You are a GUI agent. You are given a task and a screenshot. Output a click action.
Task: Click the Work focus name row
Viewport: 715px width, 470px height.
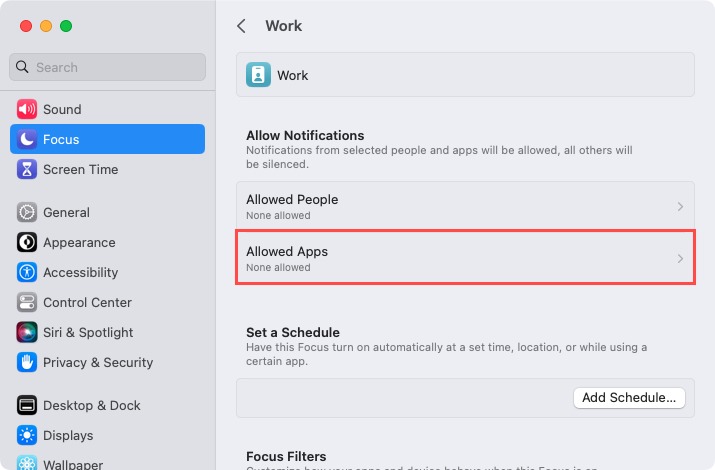click(465, 75)
